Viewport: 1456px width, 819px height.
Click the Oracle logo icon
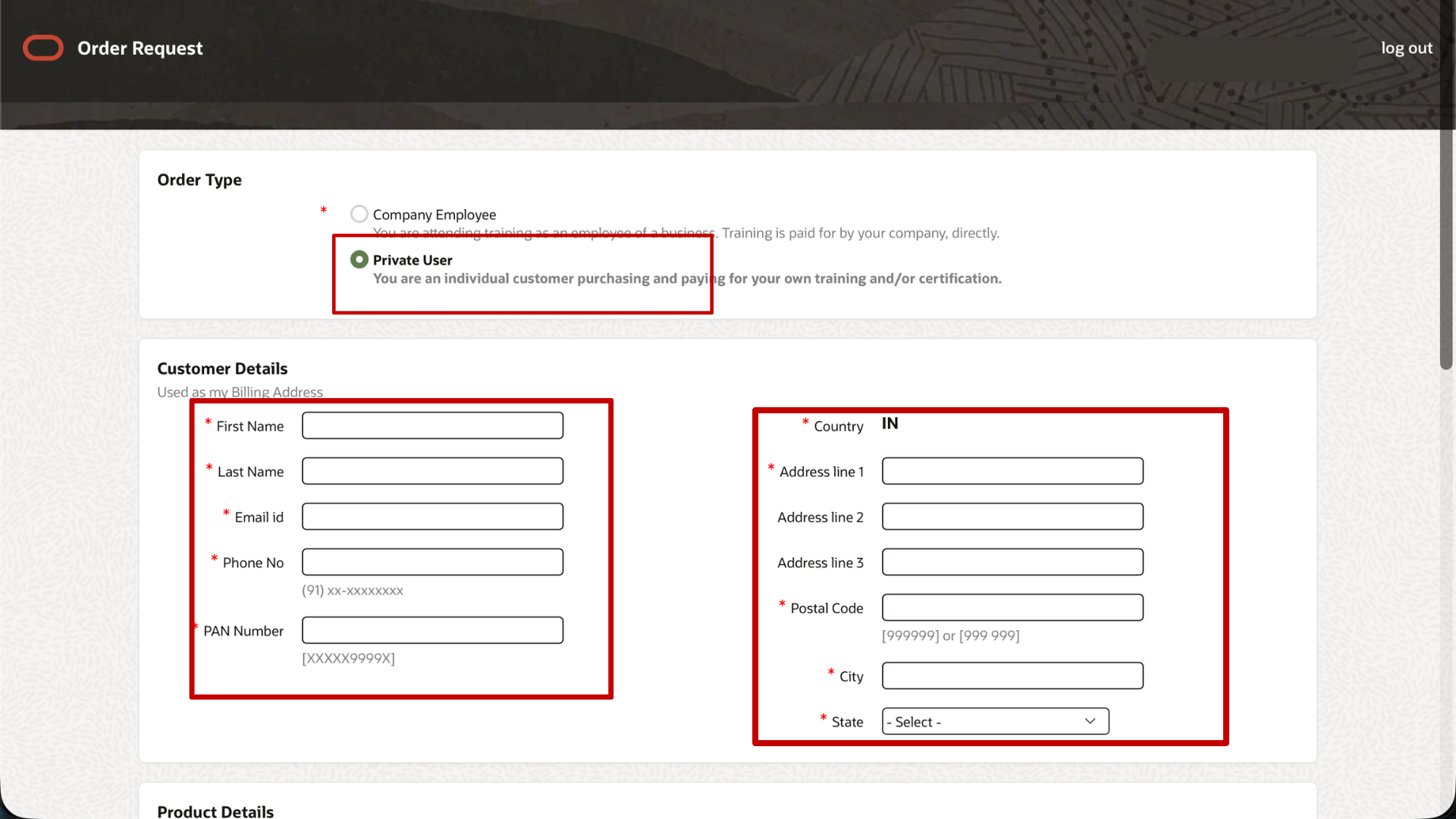42,48
